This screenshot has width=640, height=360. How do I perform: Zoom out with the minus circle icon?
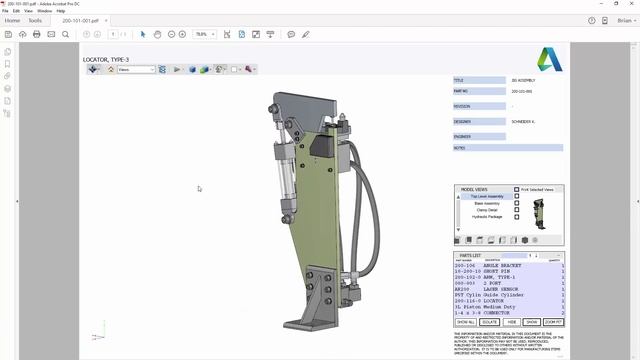(171, 34)
